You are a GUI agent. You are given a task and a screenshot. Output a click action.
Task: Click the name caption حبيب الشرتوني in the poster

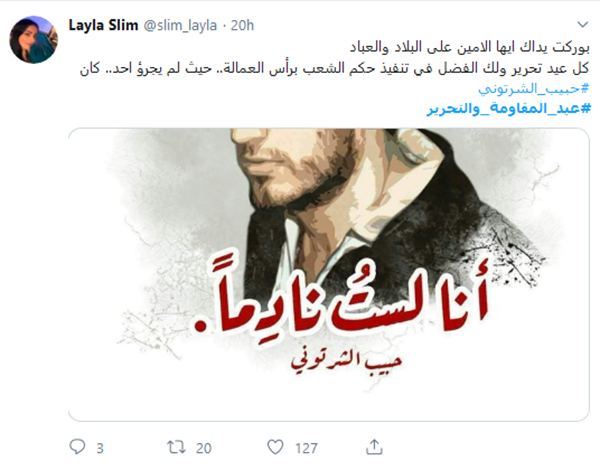click(346, 362)
